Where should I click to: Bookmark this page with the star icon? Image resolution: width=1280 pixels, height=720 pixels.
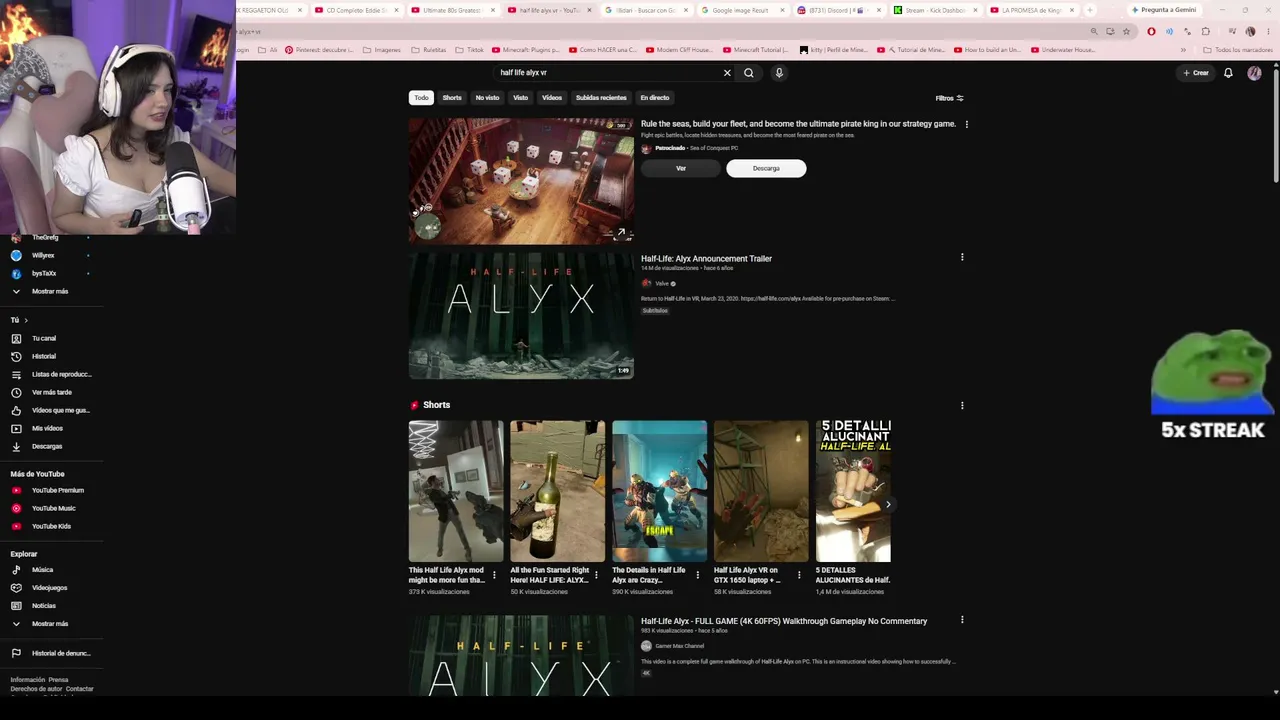[x=1126, y=31]
